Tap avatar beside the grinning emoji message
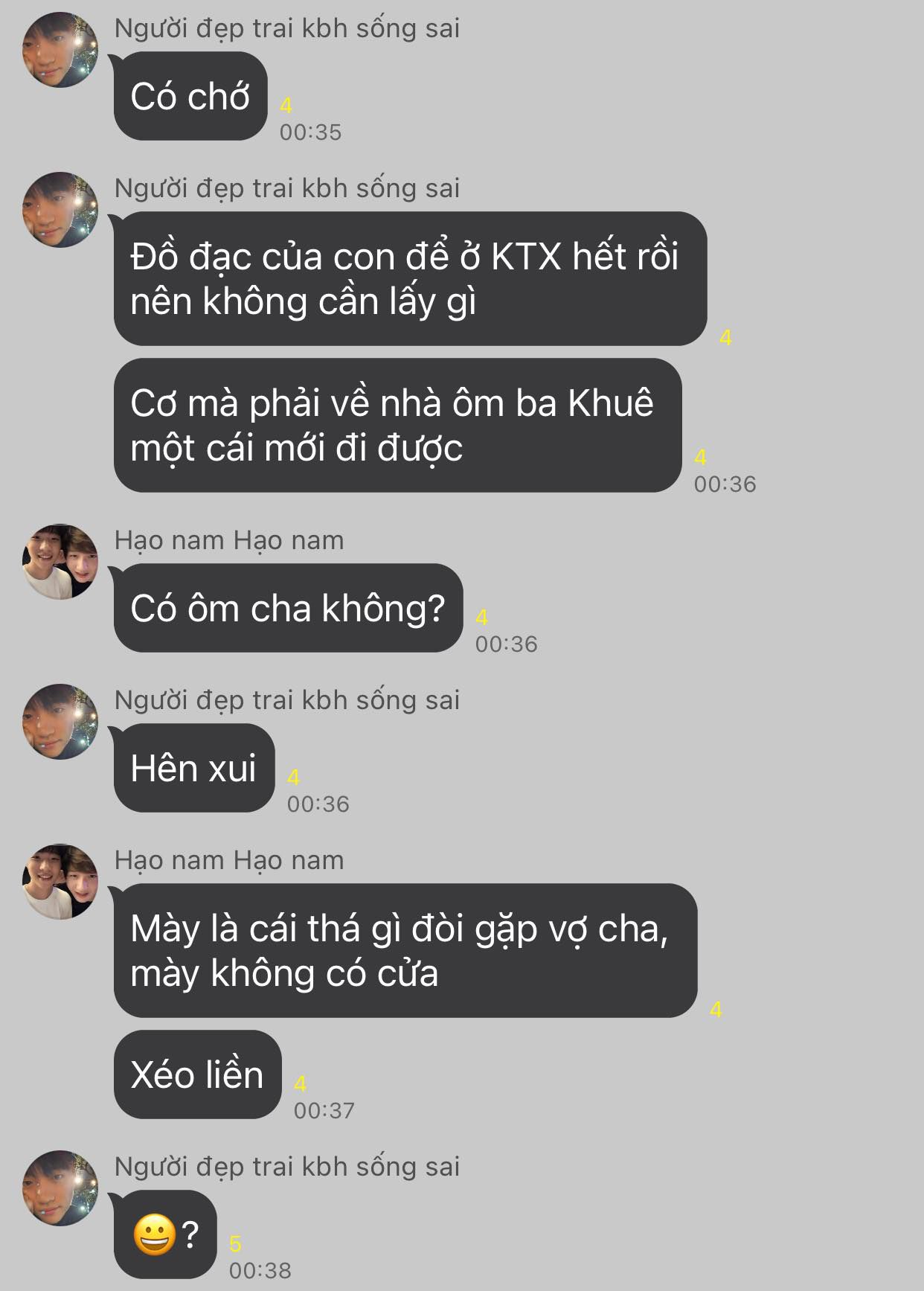 [60, 1188]
